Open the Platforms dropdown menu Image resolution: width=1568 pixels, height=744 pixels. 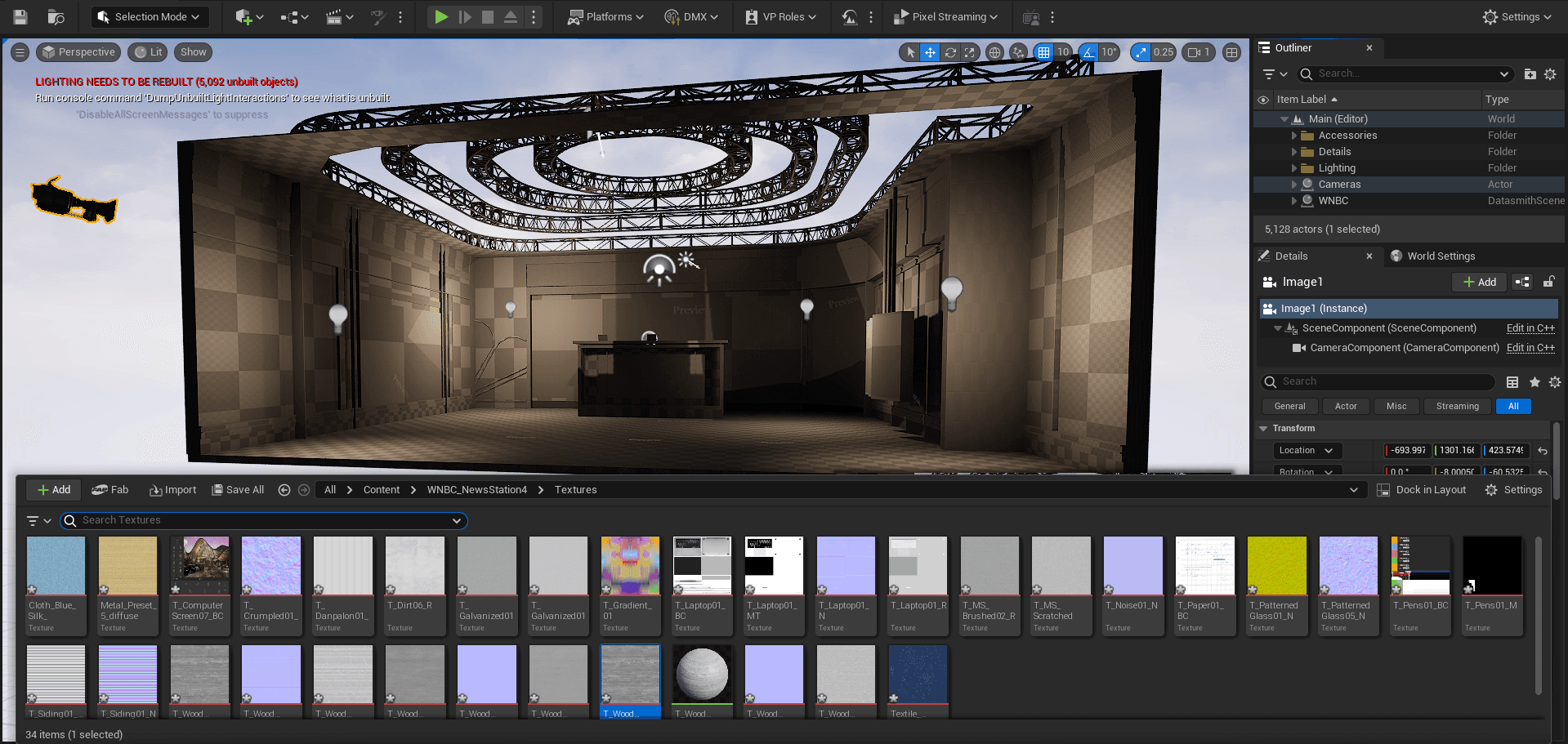coord(607,16)
